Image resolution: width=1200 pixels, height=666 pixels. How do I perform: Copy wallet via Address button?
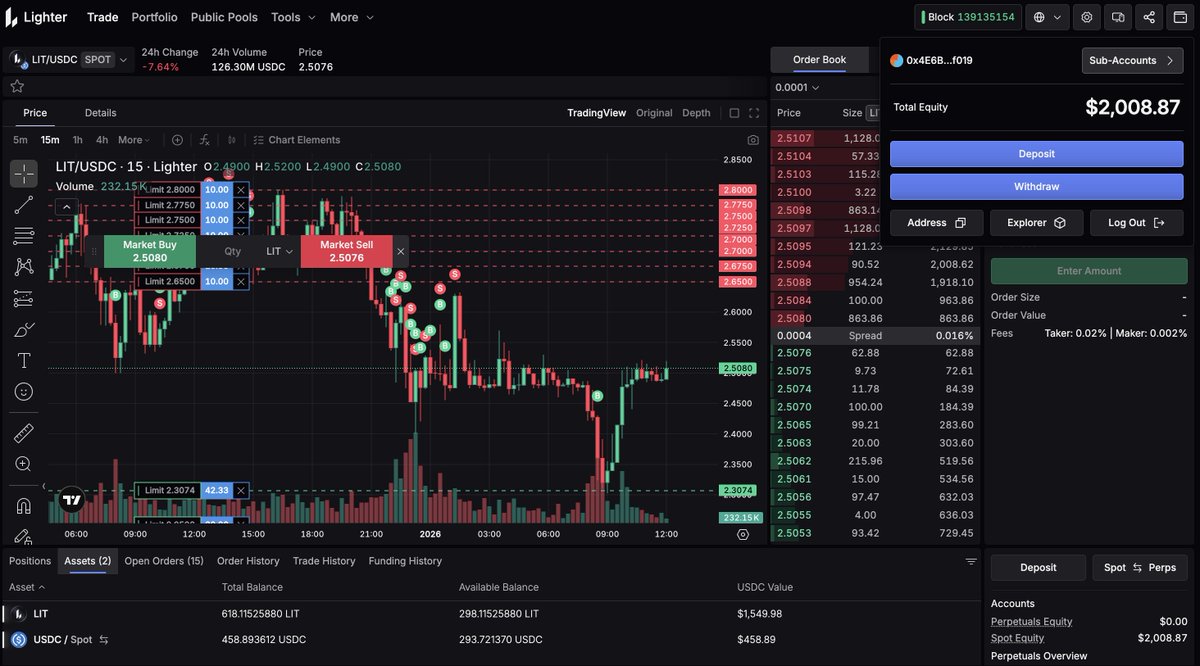[936, 223]
